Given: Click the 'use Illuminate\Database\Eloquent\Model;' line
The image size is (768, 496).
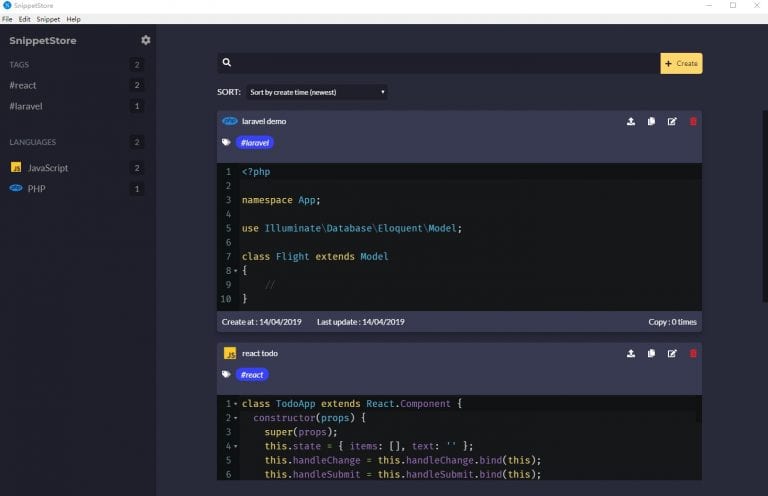Looking at the screenshot, I should [352, 228].
